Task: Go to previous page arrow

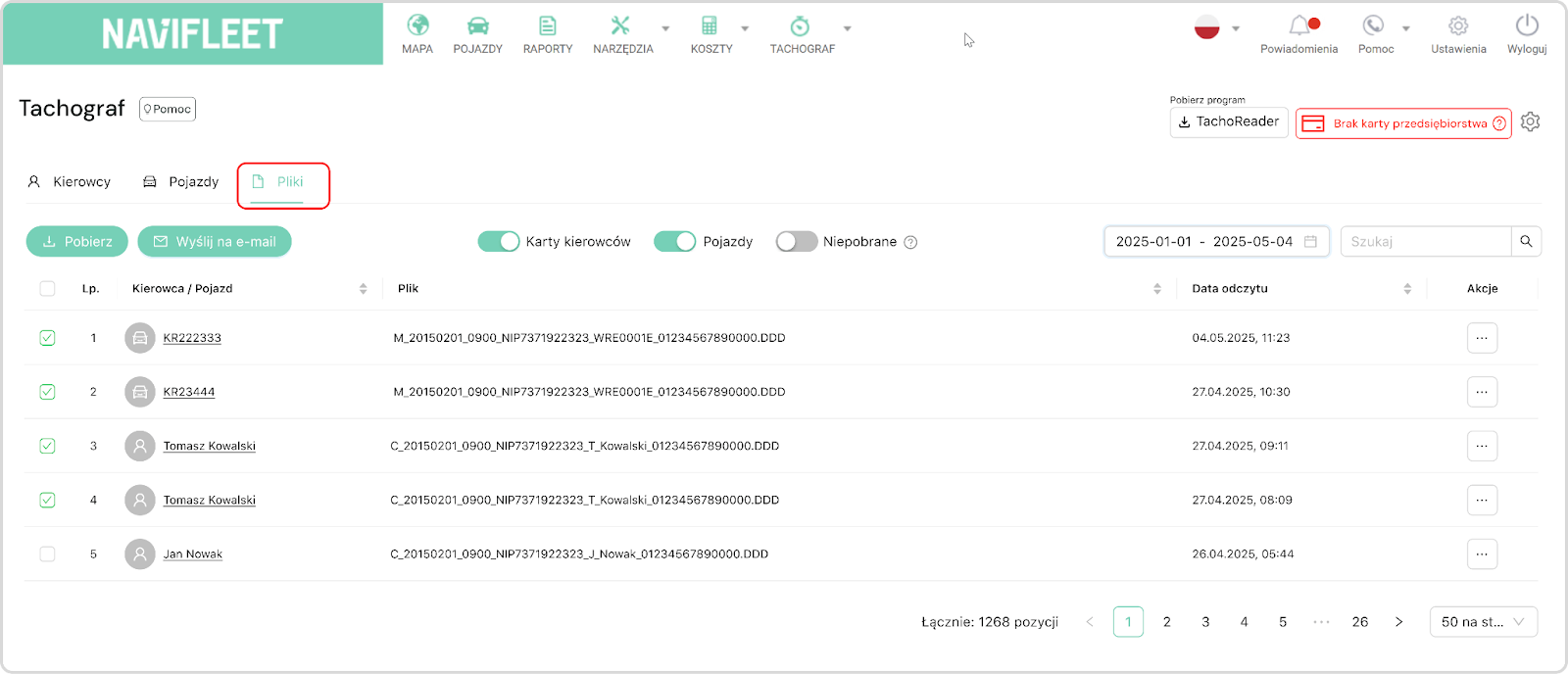Action: pos(1090,622)
